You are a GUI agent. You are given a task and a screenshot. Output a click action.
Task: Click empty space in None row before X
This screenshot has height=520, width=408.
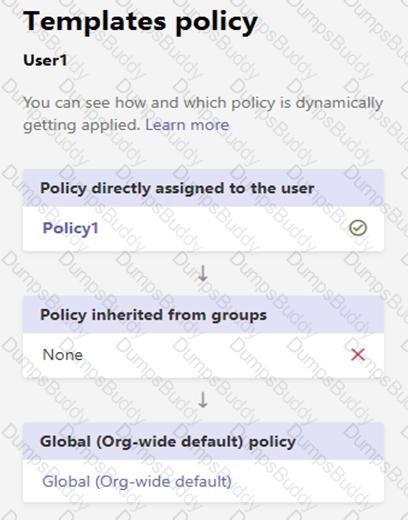[x=217, y=355]
